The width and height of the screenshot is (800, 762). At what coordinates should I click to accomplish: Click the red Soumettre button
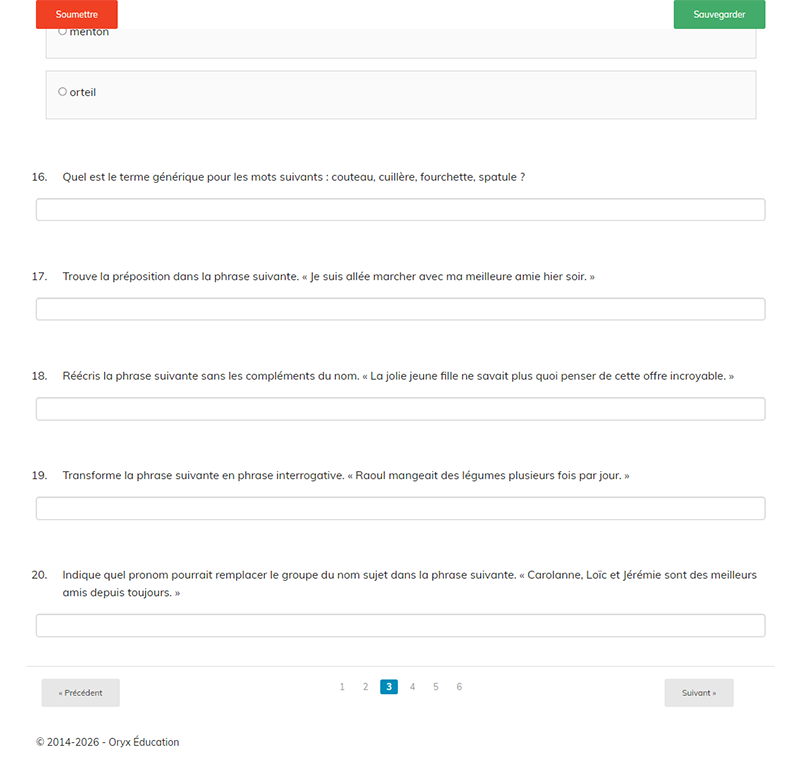tap(77, 15)
